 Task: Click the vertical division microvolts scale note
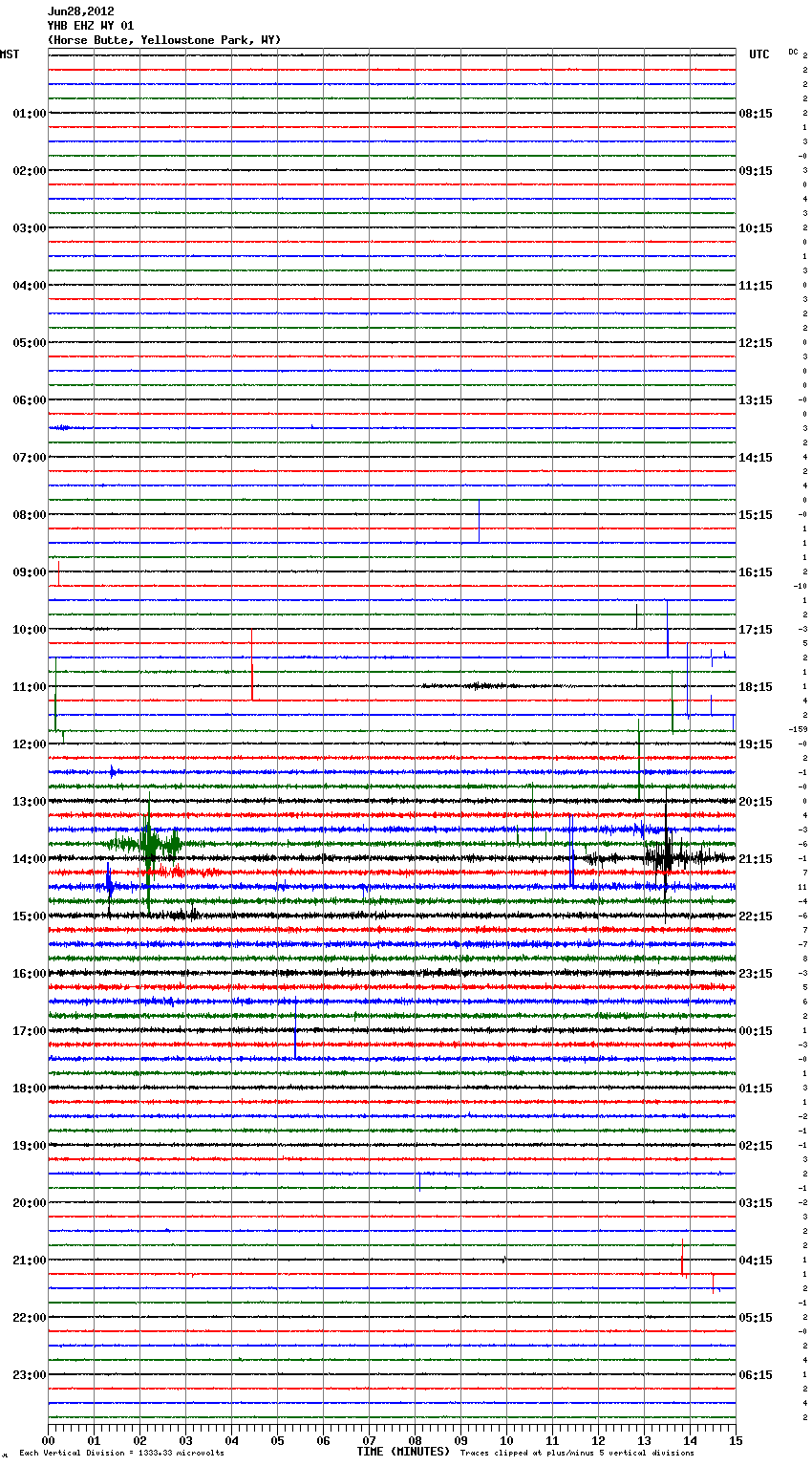click(x=121, y=1453)
